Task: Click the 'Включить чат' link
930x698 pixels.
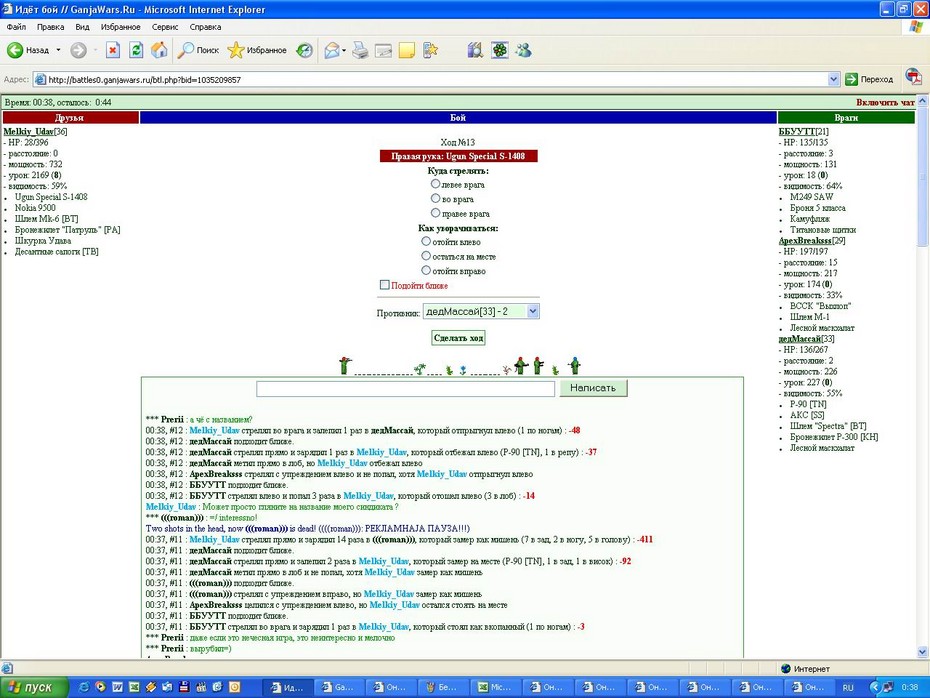Action: [885, 103]
